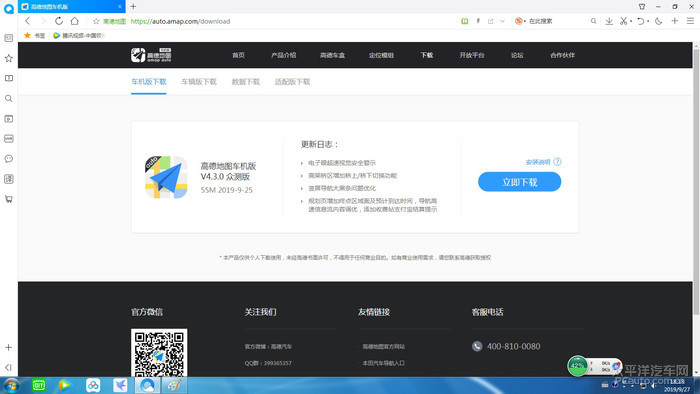Image resolution: width=700 pixels, height=394 pixels.
Task: Open a new browser tab
Action: tap(133, 6)
